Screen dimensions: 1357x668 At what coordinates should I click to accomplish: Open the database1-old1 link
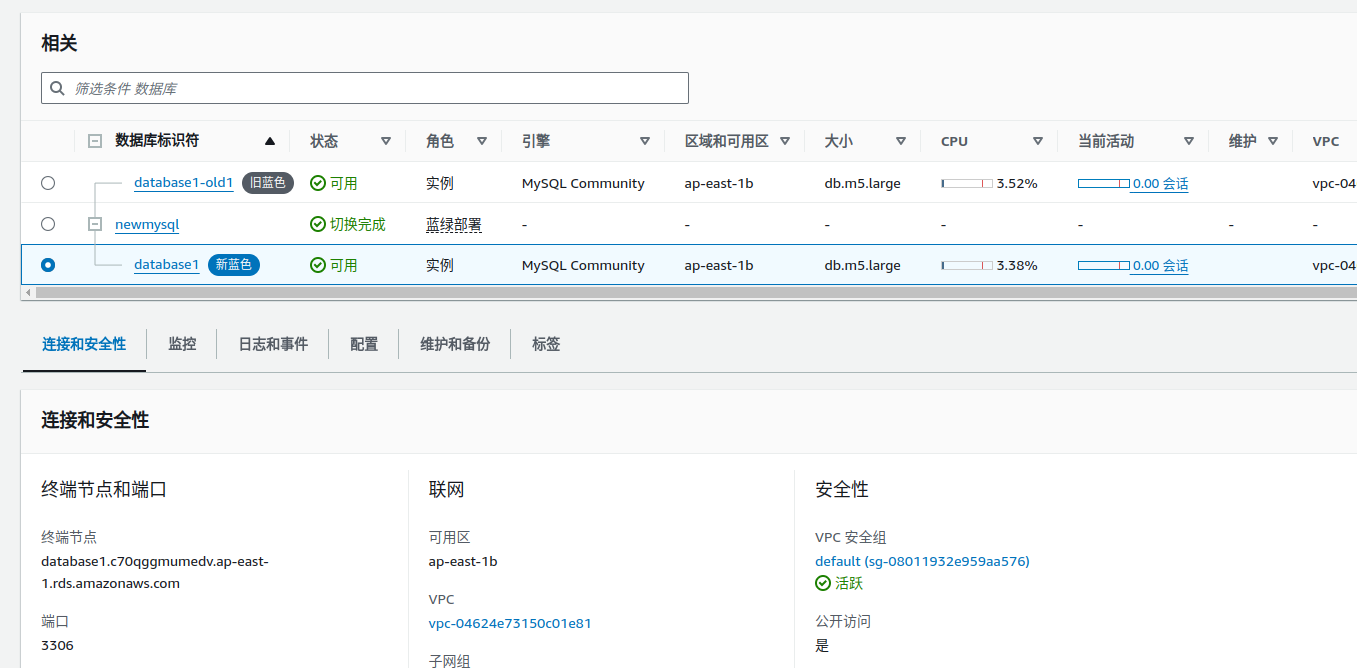coord(184,183)
